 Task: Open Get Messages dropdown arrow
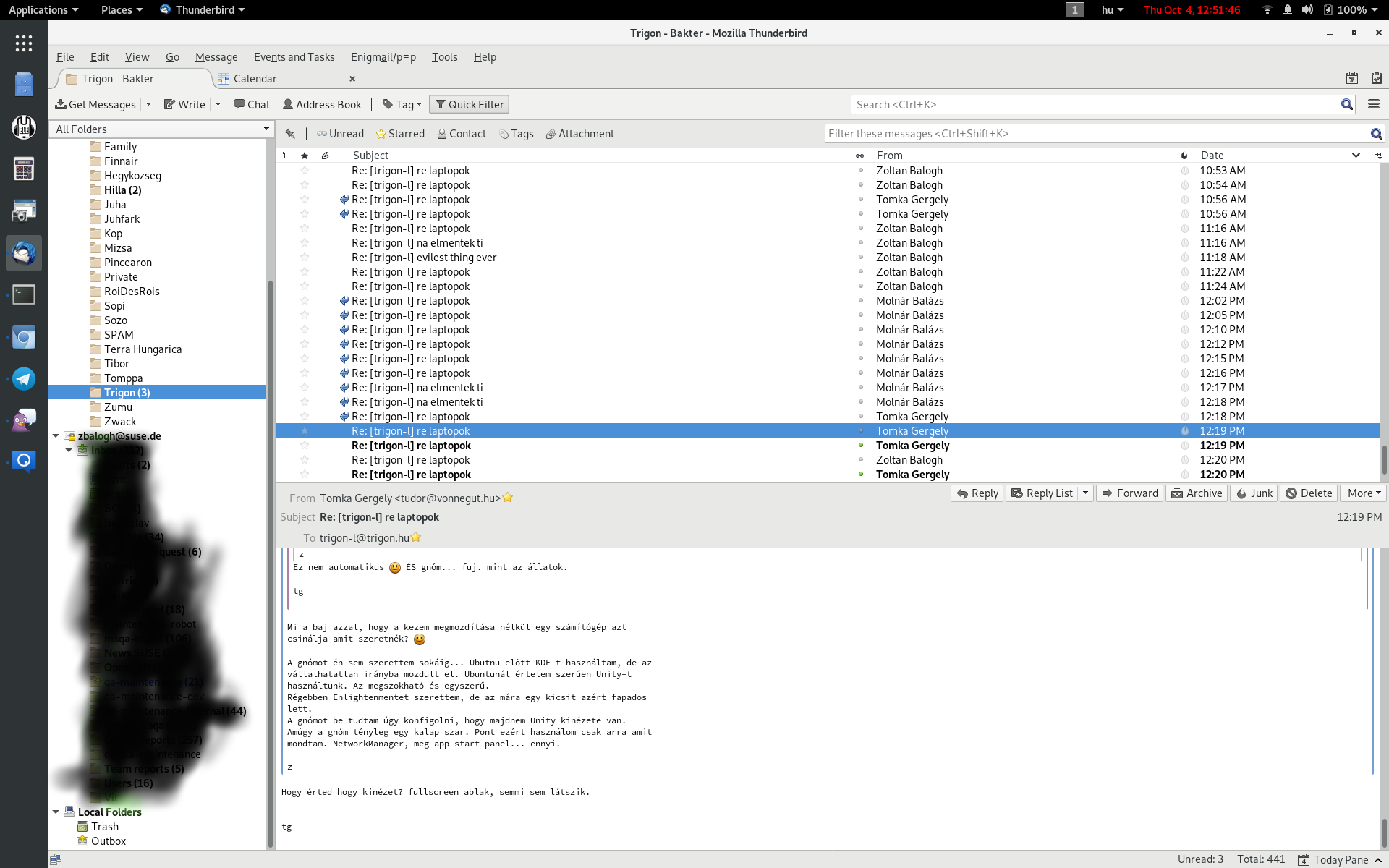click(148, 104)
